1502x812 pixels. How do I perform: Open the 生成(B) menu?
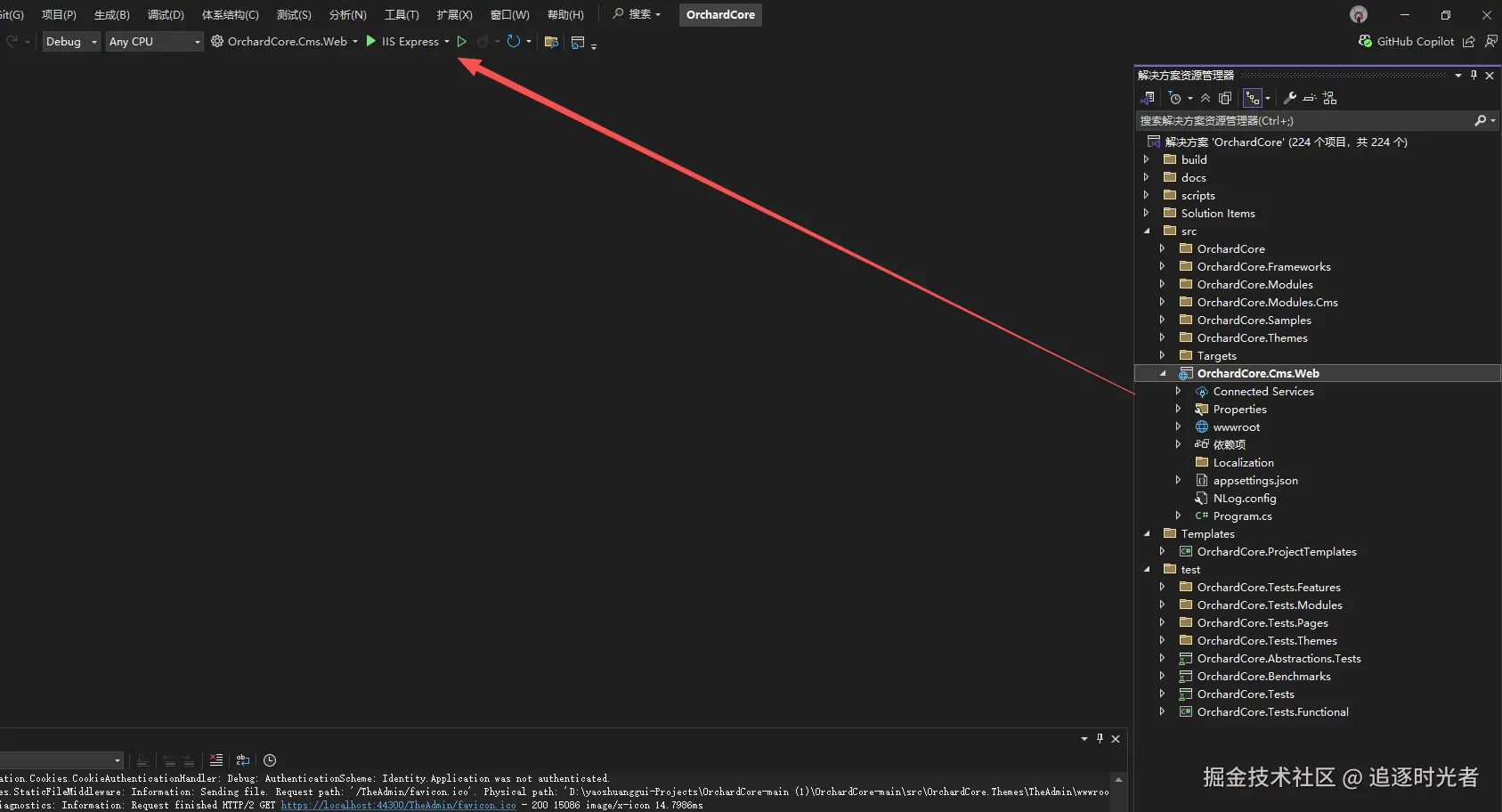[112, 14]
